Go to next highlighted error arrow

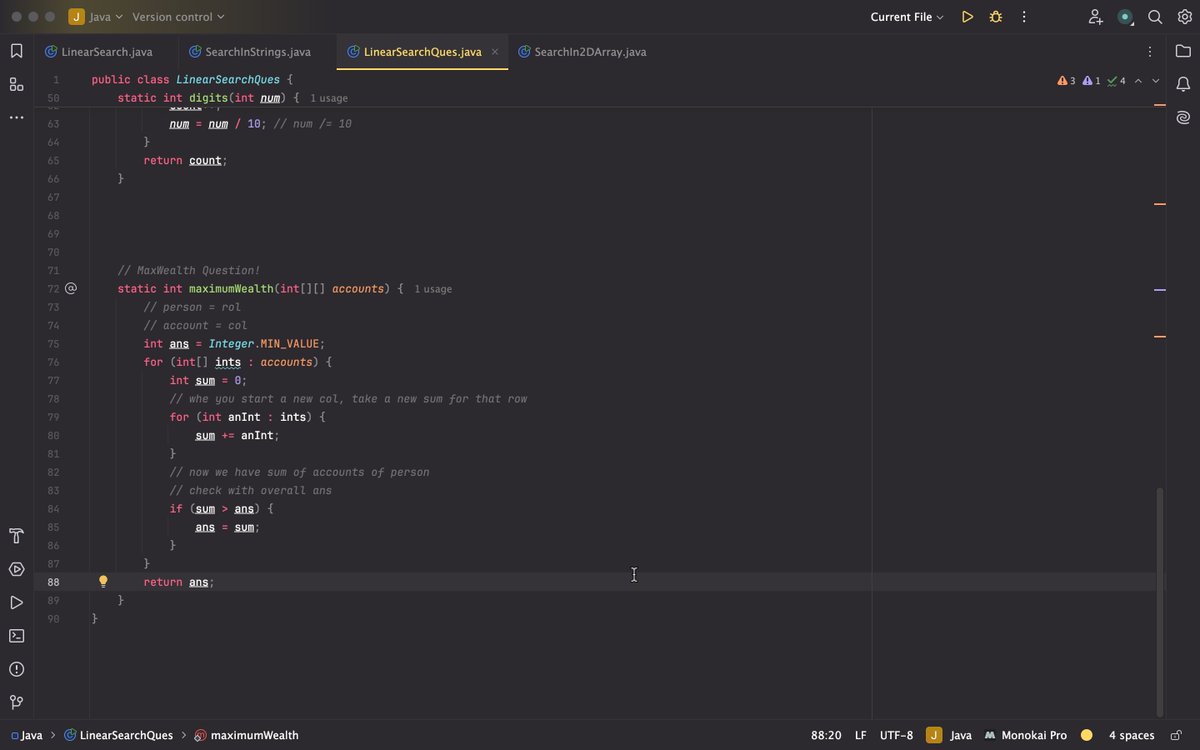1156,80
